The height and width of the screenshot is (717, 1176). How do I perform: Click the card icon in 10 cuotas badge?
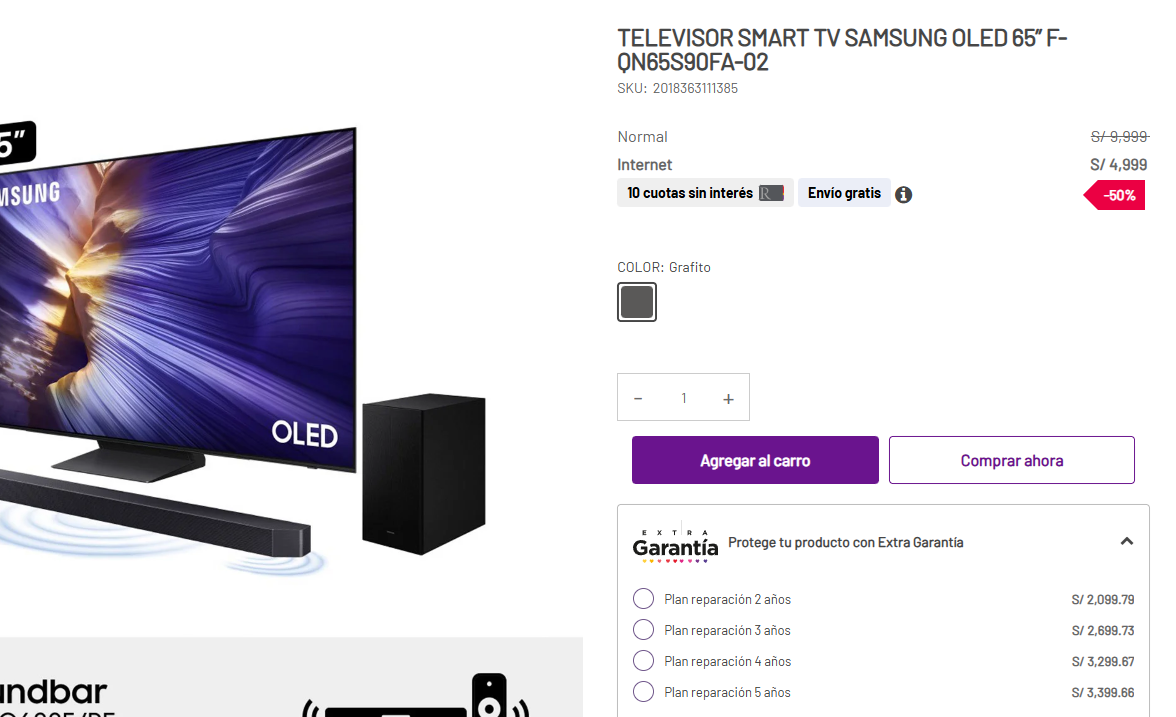click(x=771, y=194)
